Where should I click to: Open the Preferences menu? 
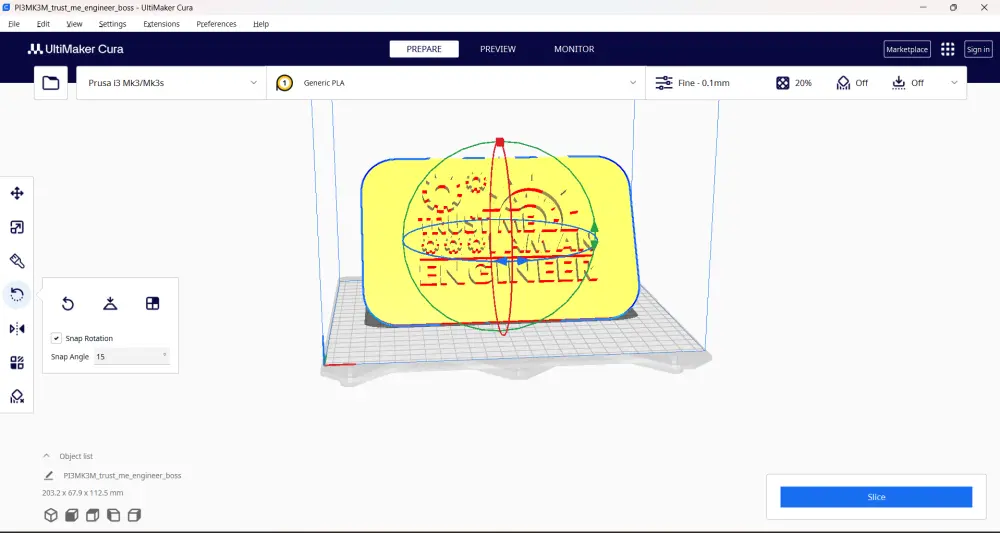pos(216,24)
